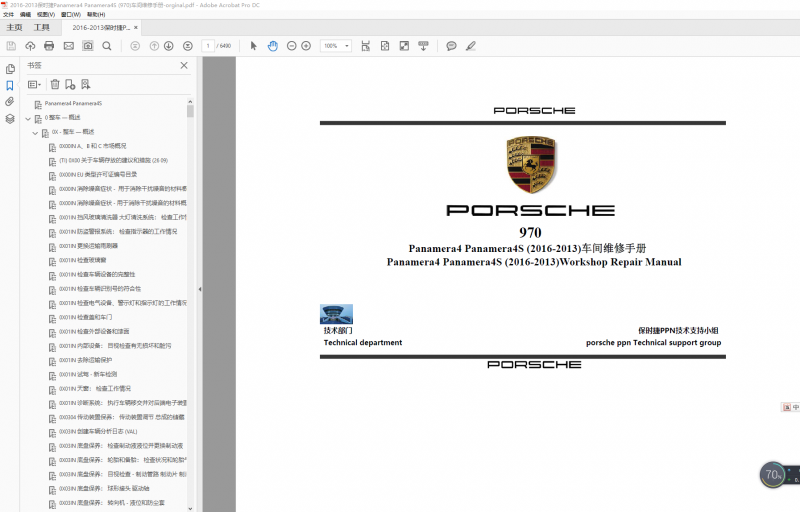Click the bookmarks scrollbar up arrow

click(190, 101)
